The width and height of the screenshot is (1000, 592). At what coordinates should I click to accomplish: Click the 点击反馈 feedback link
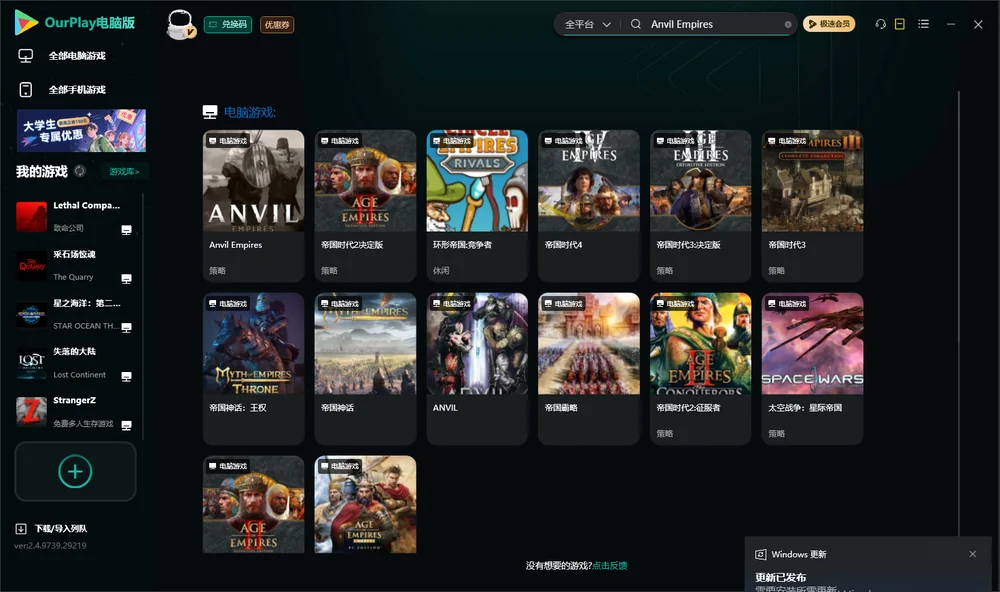[610, 565]
